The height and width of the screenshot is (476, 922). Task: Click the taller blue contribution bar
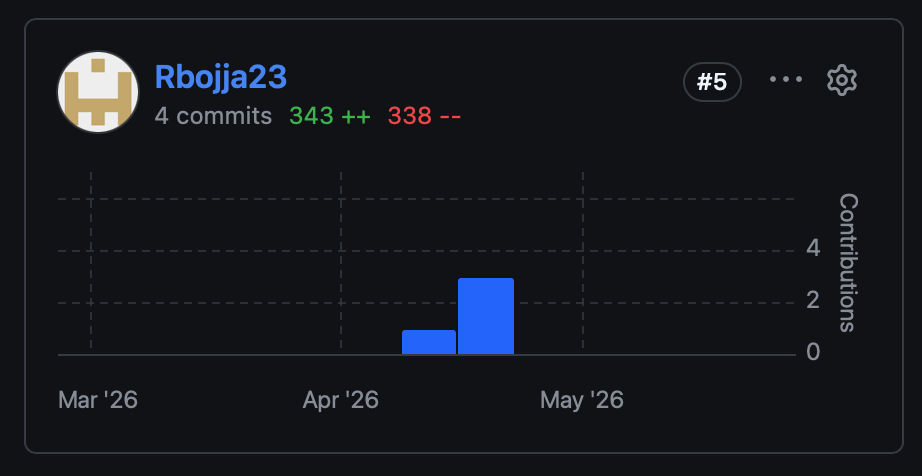(486, 316)
